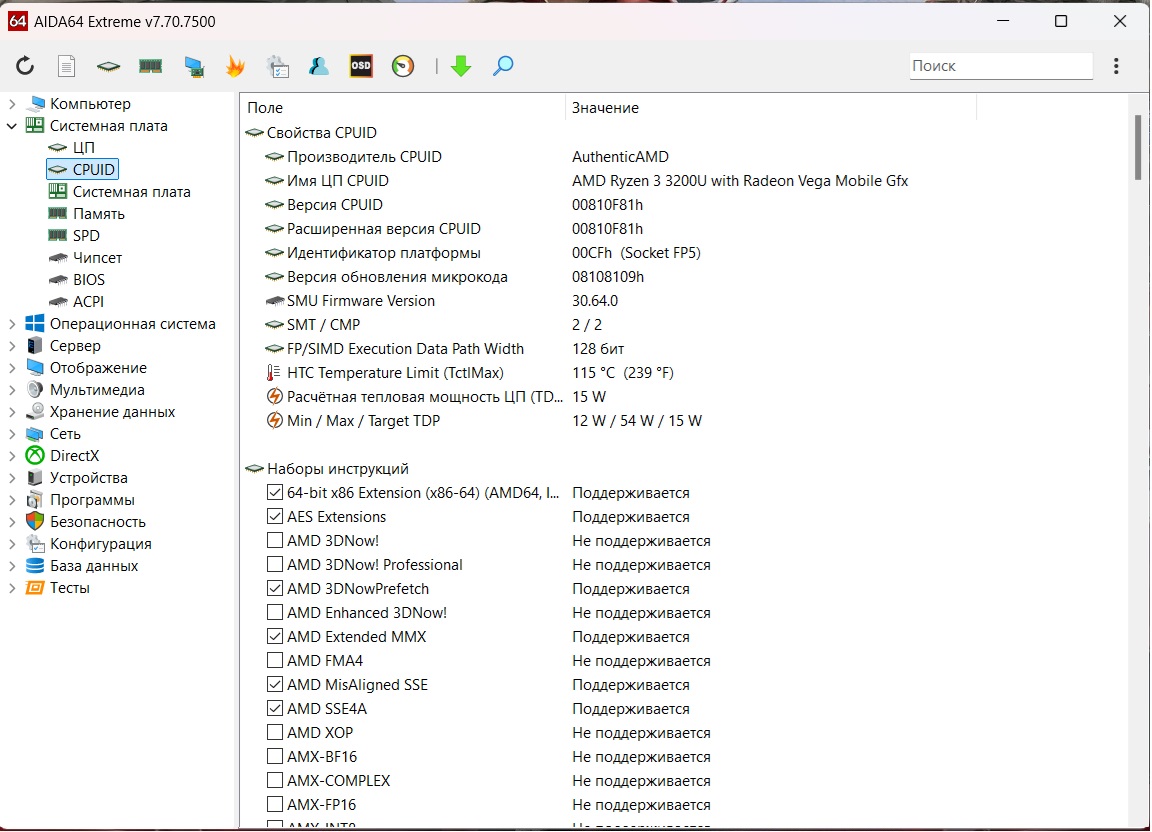Toggle the AMD SSE4A checkbox

click(x=275, y=709)
